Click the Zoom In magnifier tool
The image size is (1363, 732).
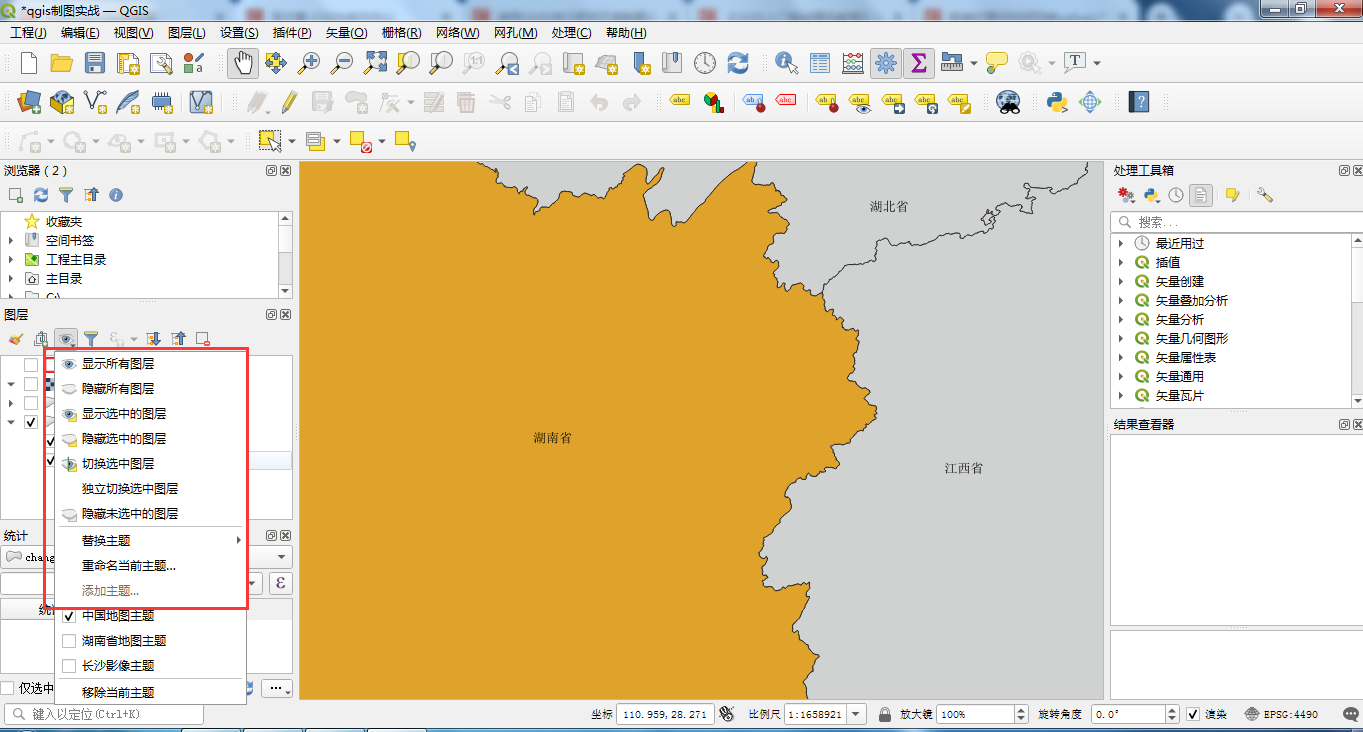coord(309,63)
